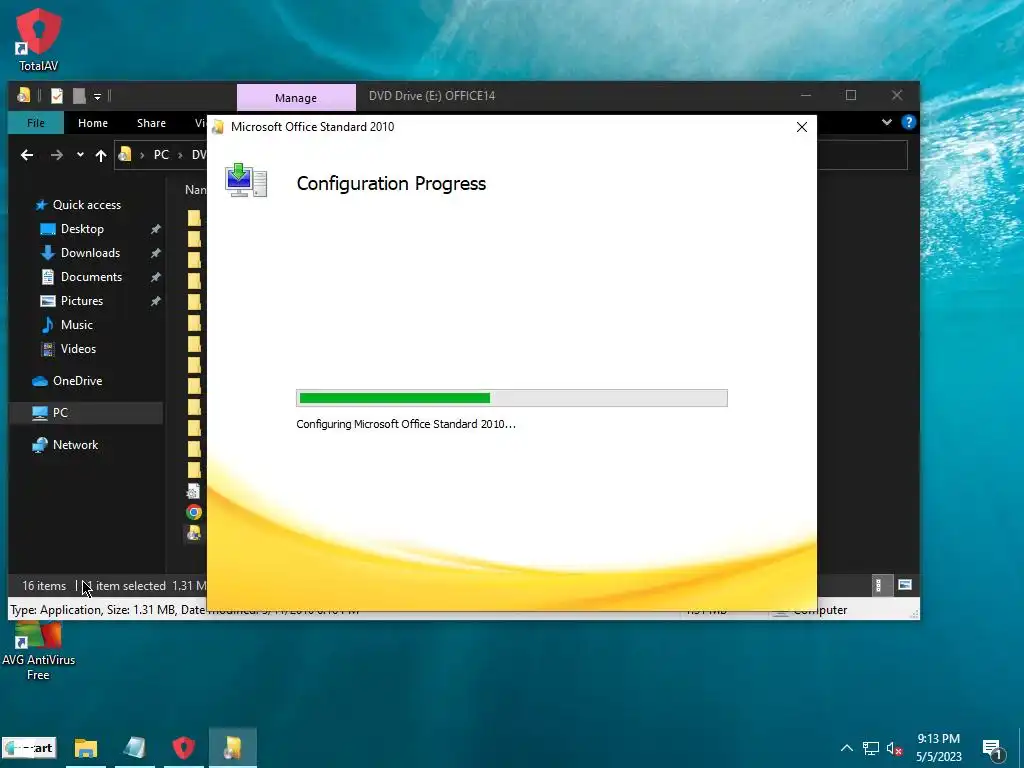Viewport: 1024px width, 768px height.
Task: Select PC in the navigation pane
Action: 86,413
